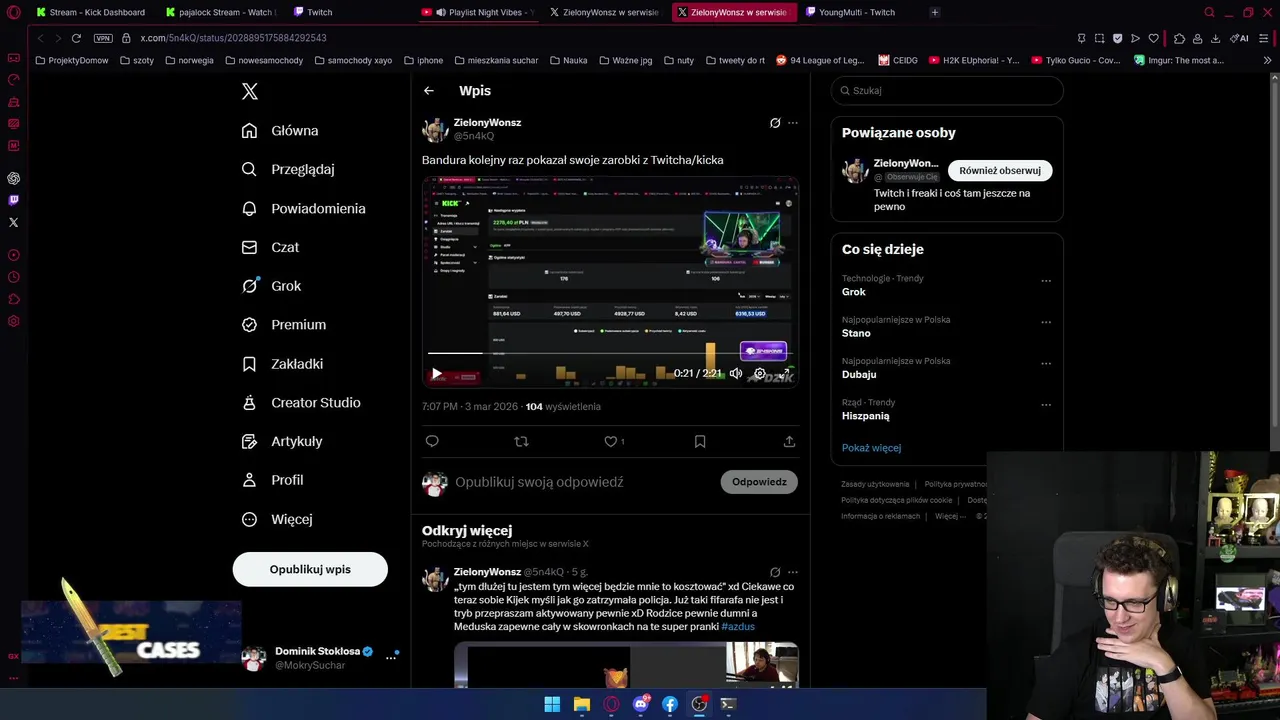Open three-dot menu on main post

(793, 123)
